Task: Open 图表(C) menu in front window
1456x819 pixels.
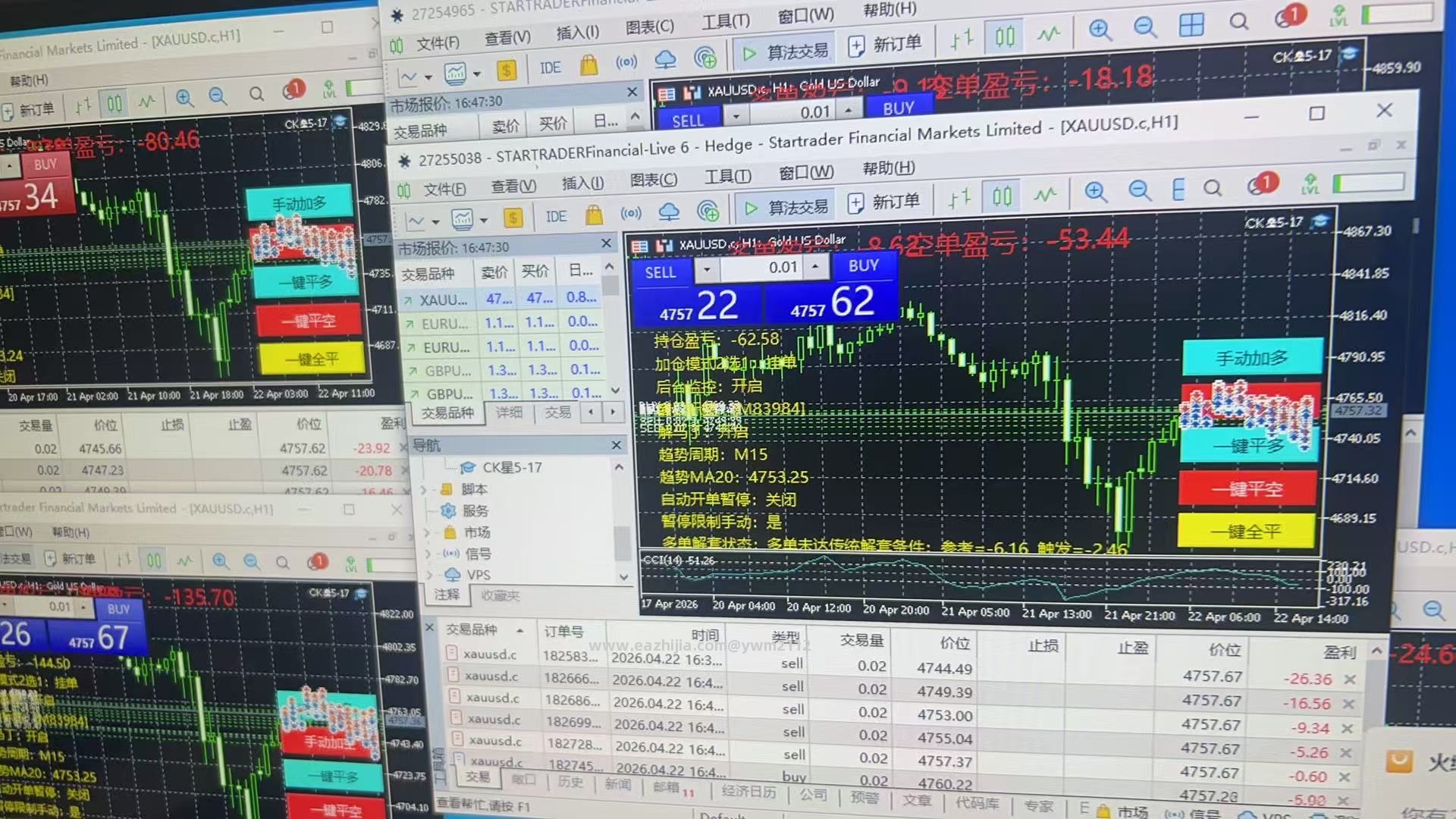Action: coord(653,180)
